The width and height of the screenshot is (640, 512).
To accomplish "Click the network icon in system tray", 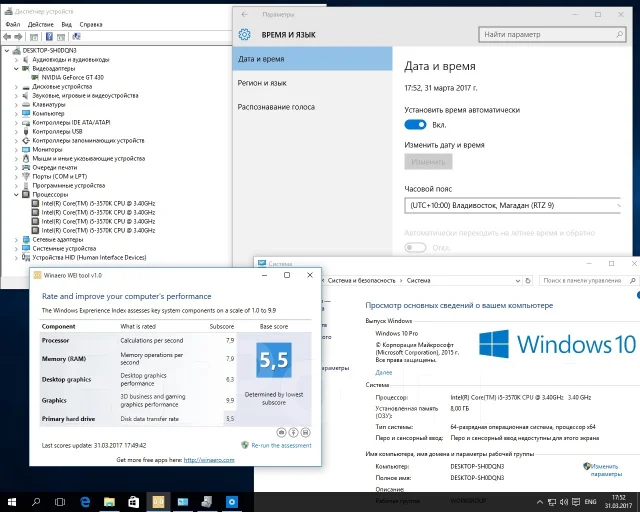I will coord(552,502).
